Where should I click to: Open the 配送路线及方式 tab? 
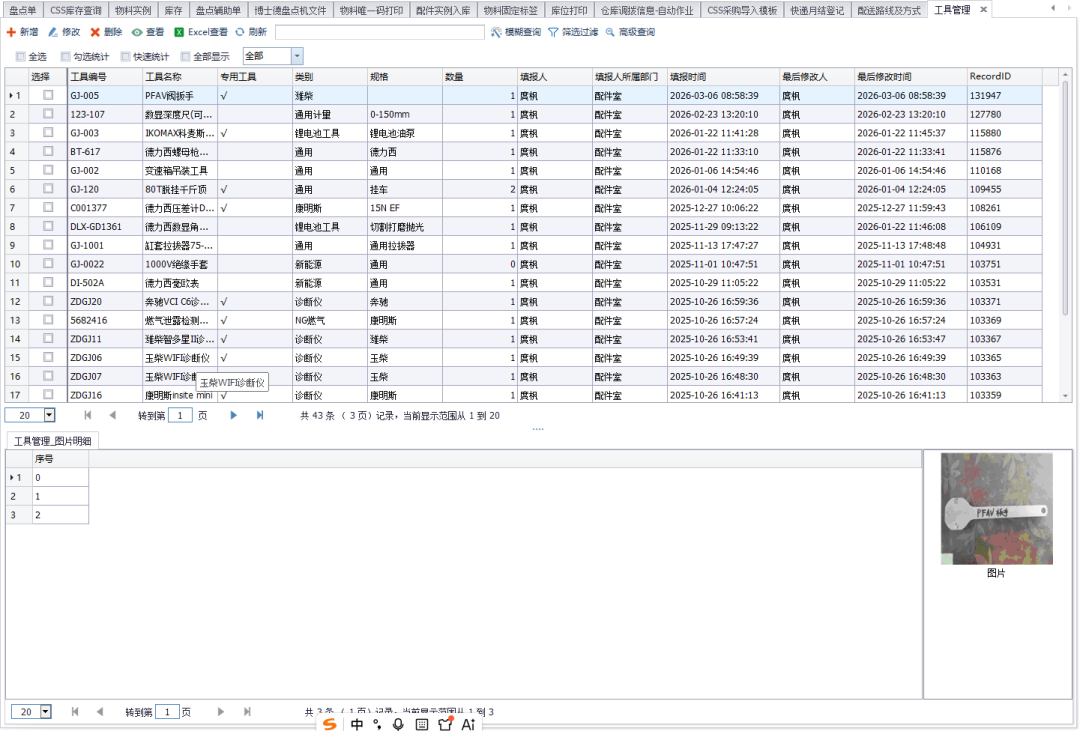click(889, 10)
